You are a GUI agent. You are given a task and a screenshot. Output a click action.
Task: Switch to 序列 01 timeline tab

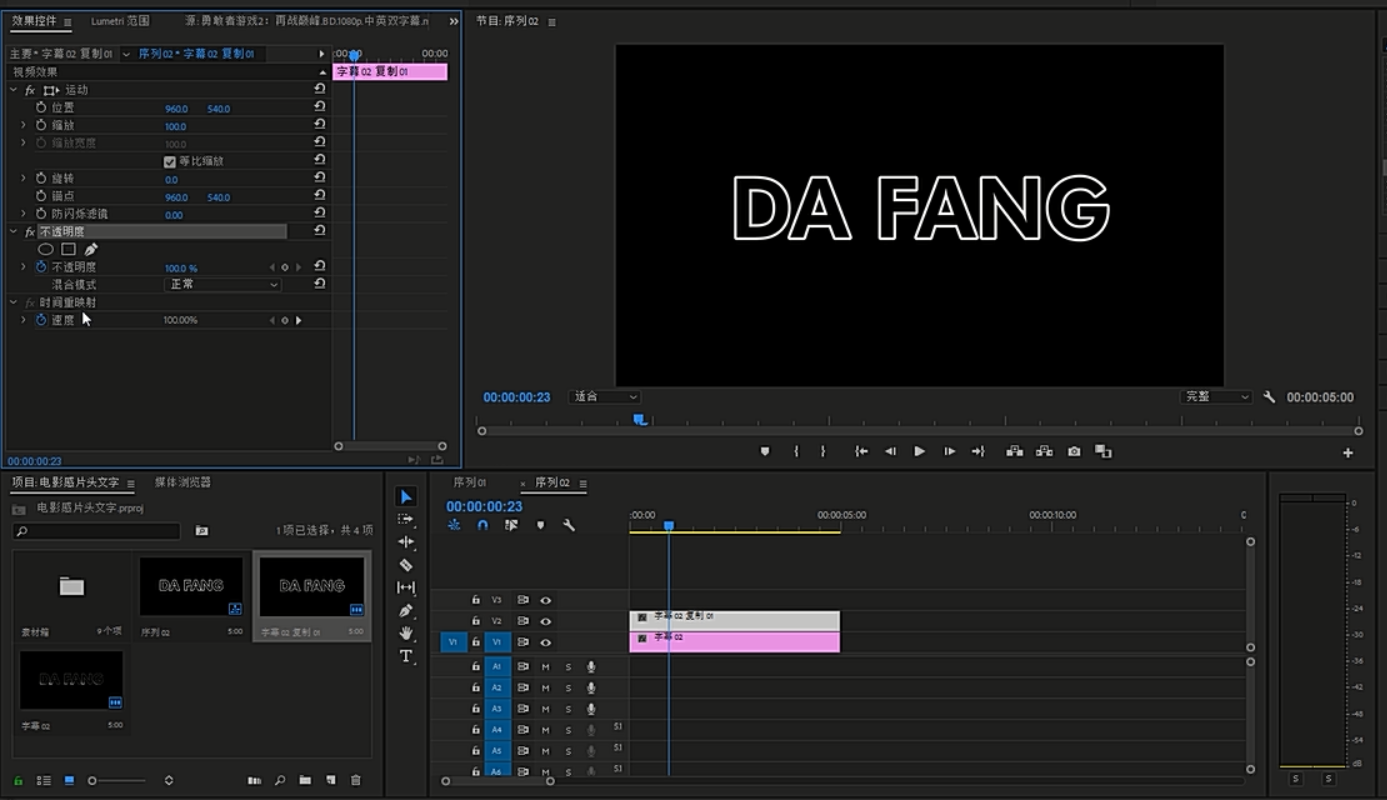tap(470, 482)
